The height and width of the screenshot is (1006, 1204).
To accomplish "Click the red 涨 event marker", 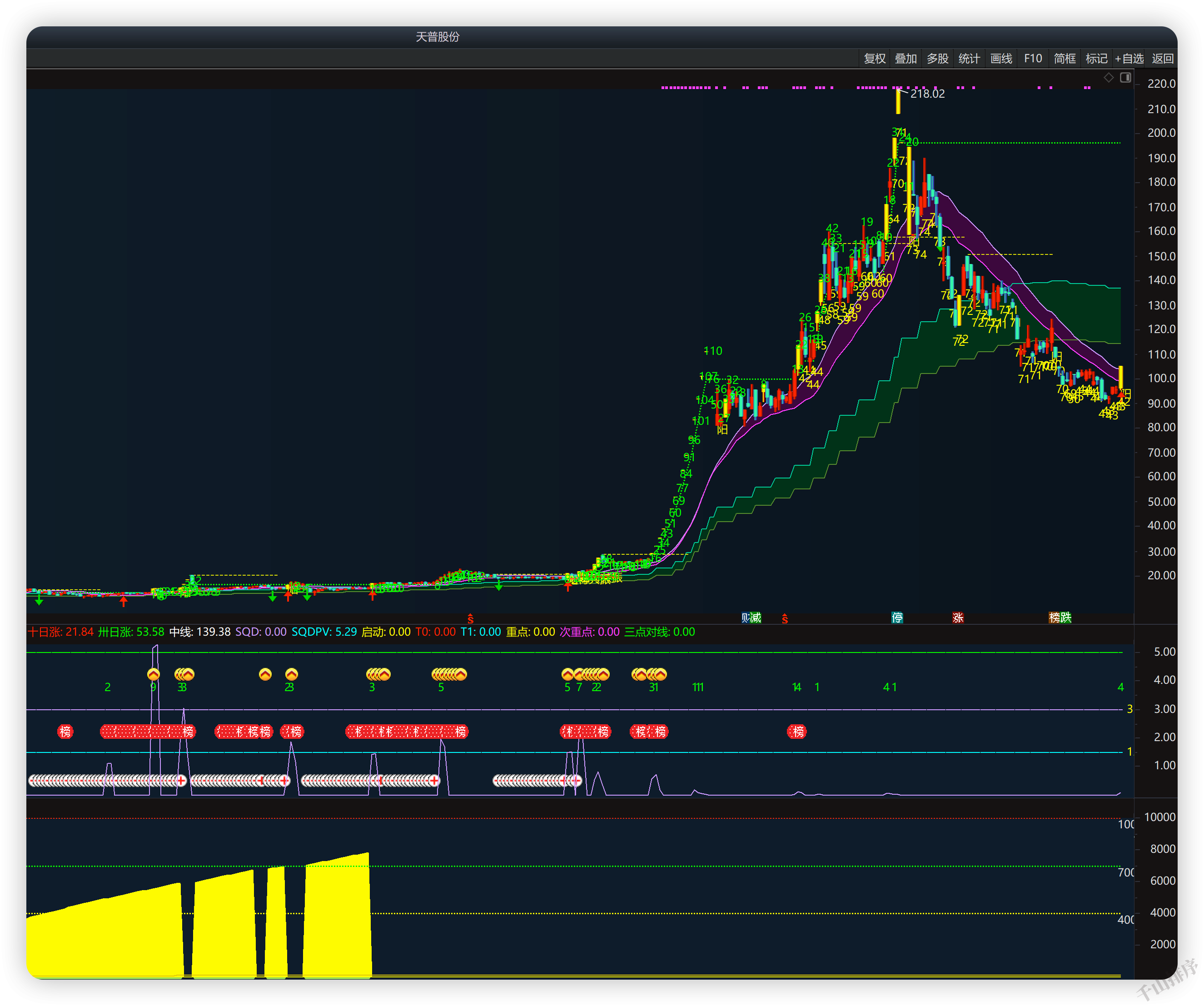I will (958, 618).
